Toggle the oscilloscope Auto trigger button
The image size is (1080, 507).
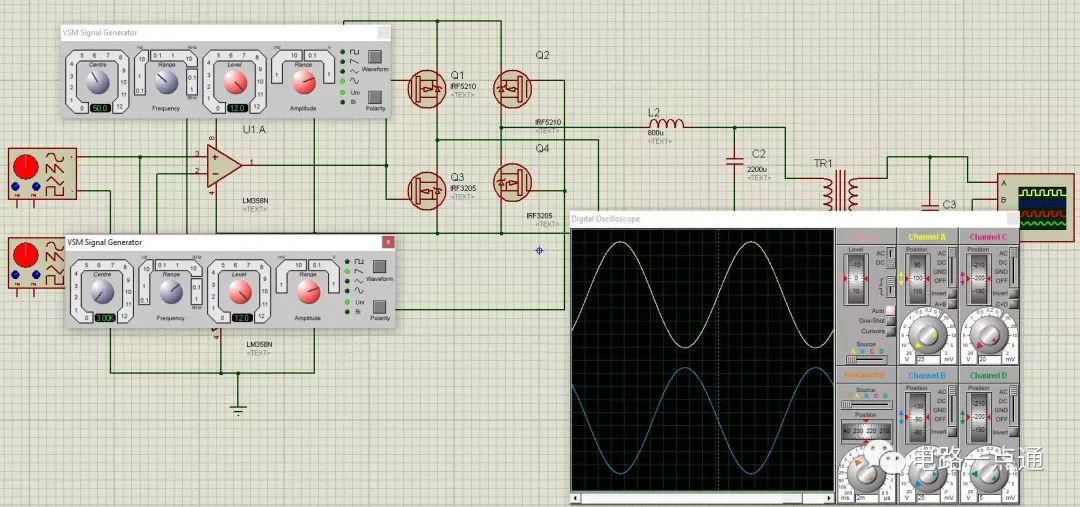coord(890,310)
